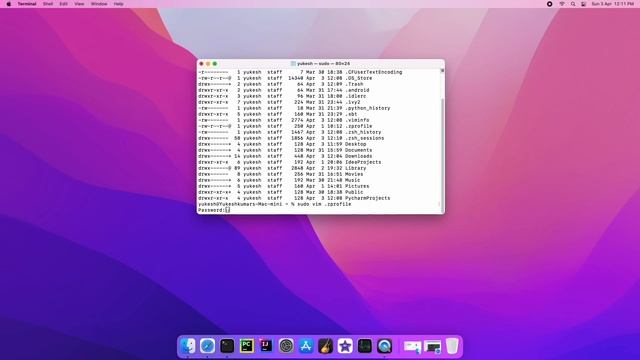This screenshot has height=360, width=640.
Task: Click the Password prompt cursor field
Action: 227,210
